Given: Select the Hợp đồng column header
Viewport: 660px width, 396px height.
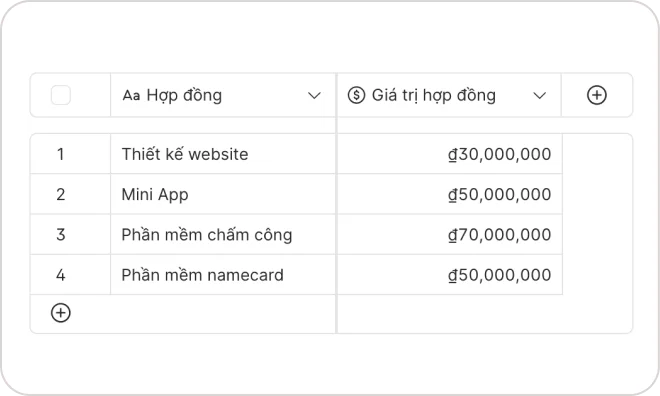Looking at the screenshot, I should (x=223, y=95).
